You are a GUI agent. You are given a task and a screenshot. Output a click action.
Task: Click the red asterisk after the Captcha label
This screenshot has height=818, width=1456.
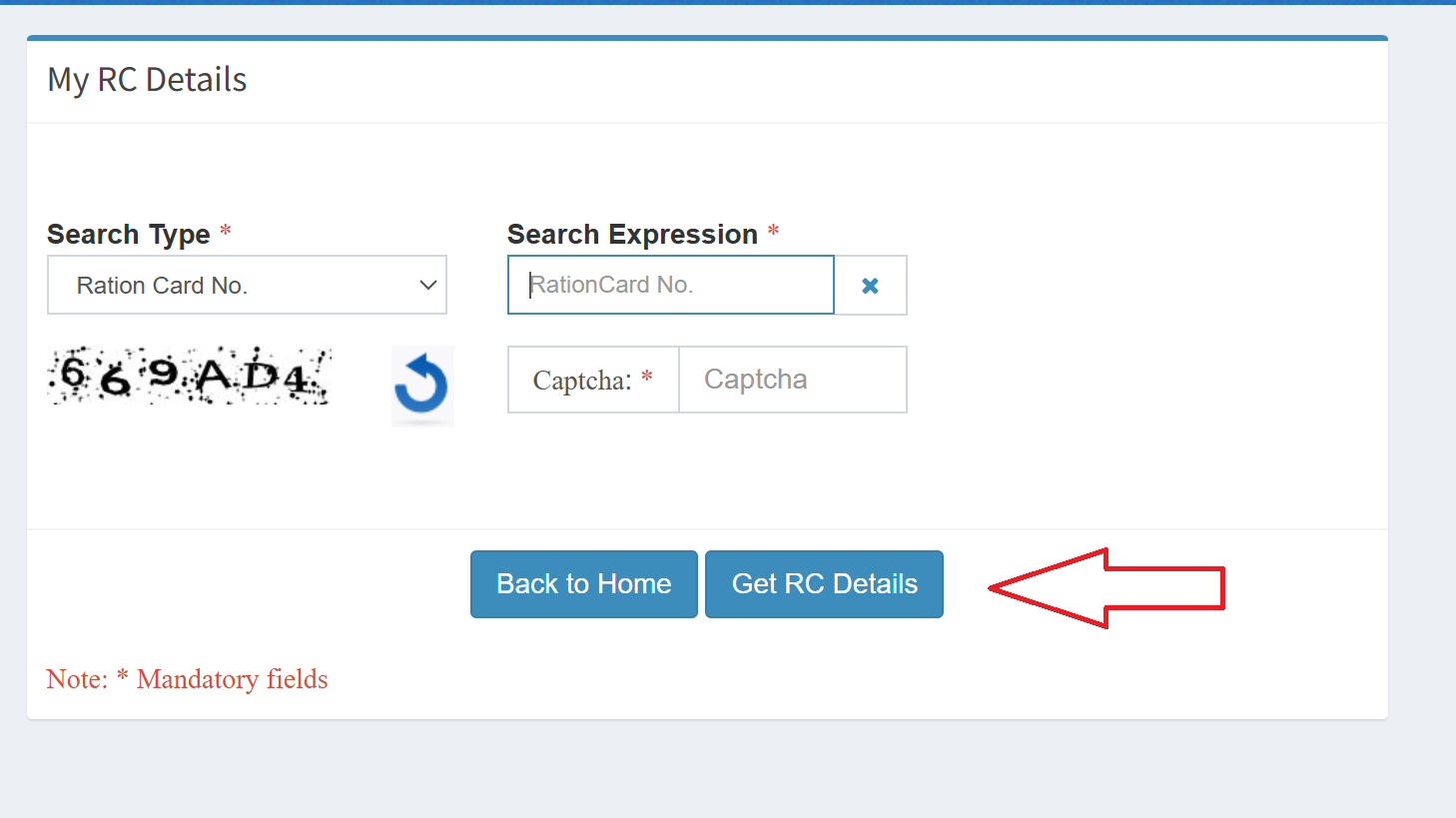pos(647,378)
